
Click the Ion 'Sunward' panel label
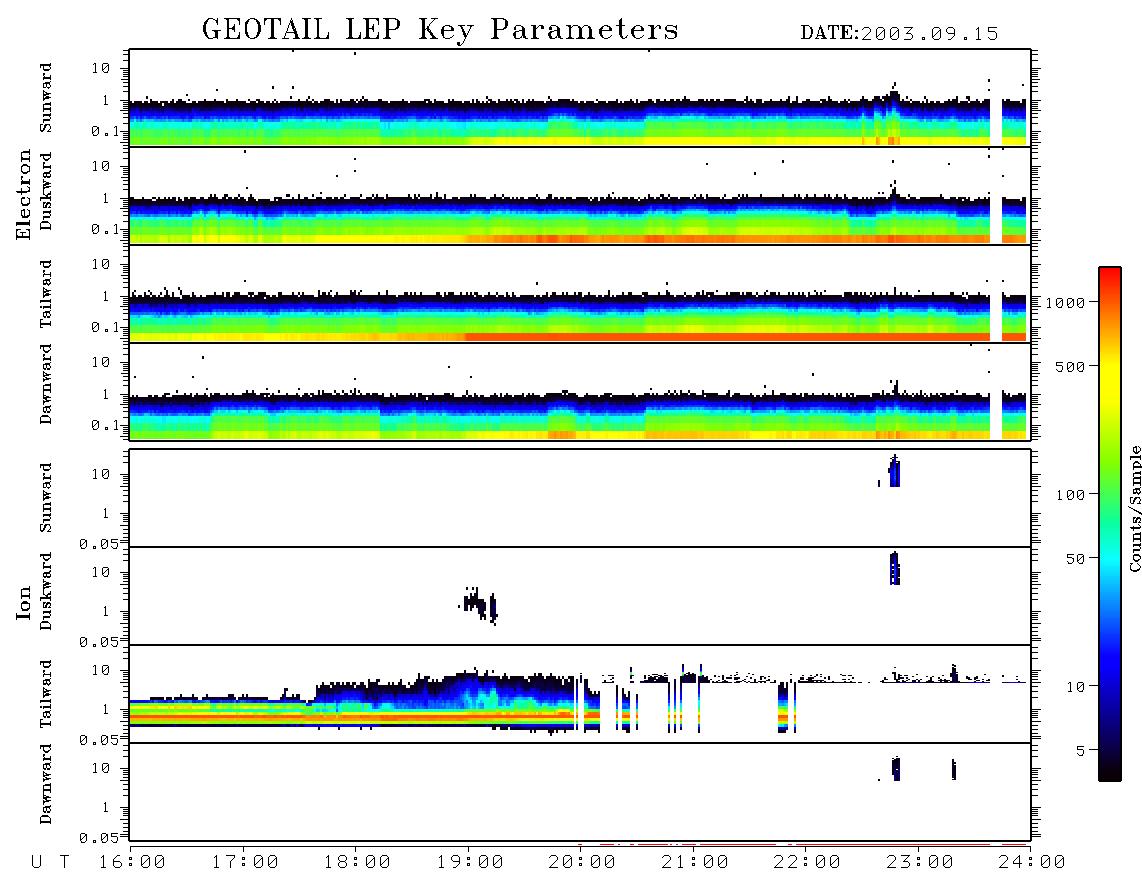pos(46,498)
